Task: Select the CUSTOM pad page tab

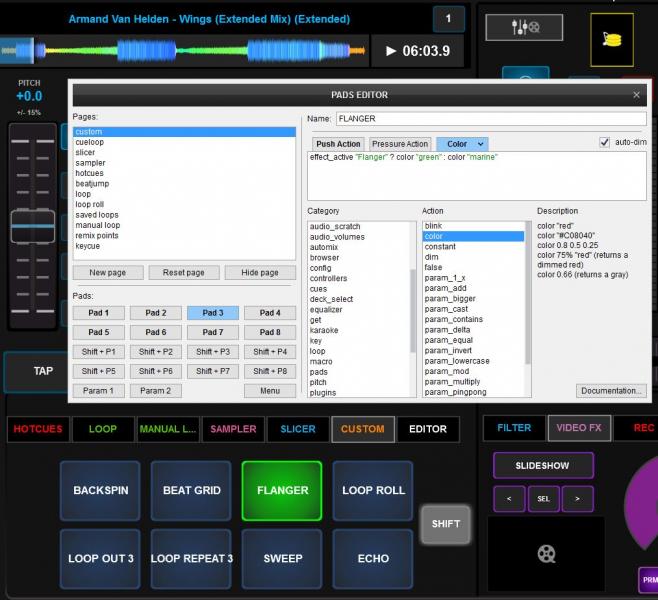Action: (363, 429)
